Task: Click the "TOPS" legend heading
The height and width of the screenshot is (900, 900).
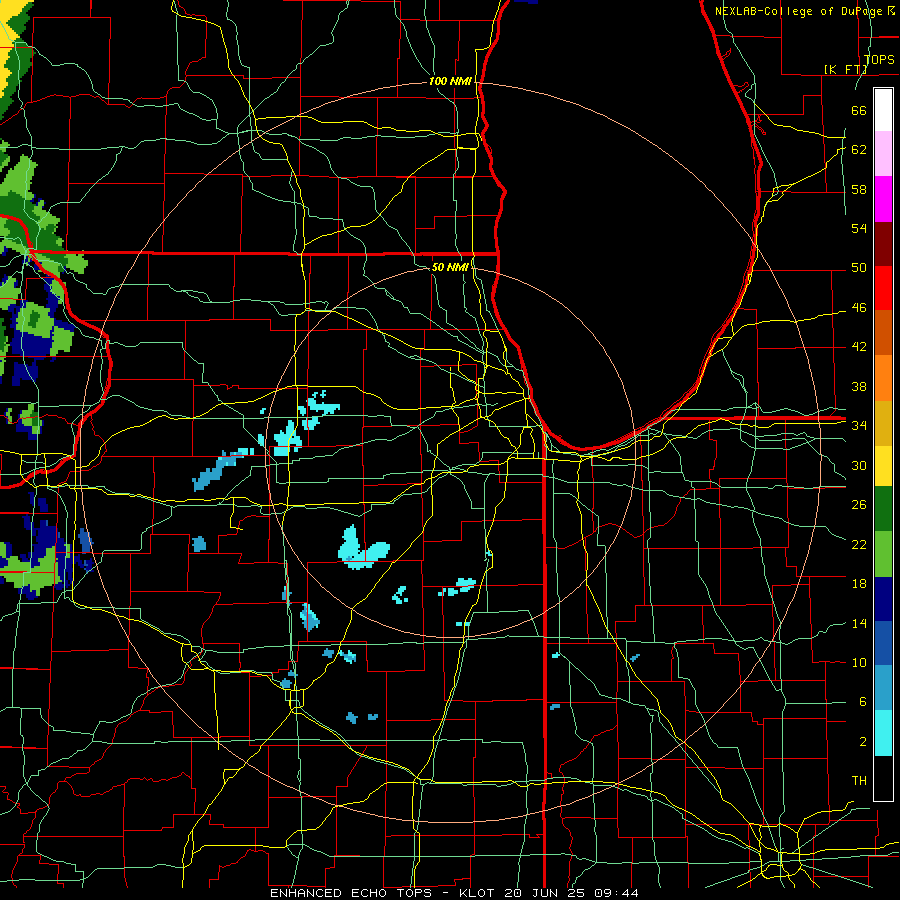Action: coord(879,59)
